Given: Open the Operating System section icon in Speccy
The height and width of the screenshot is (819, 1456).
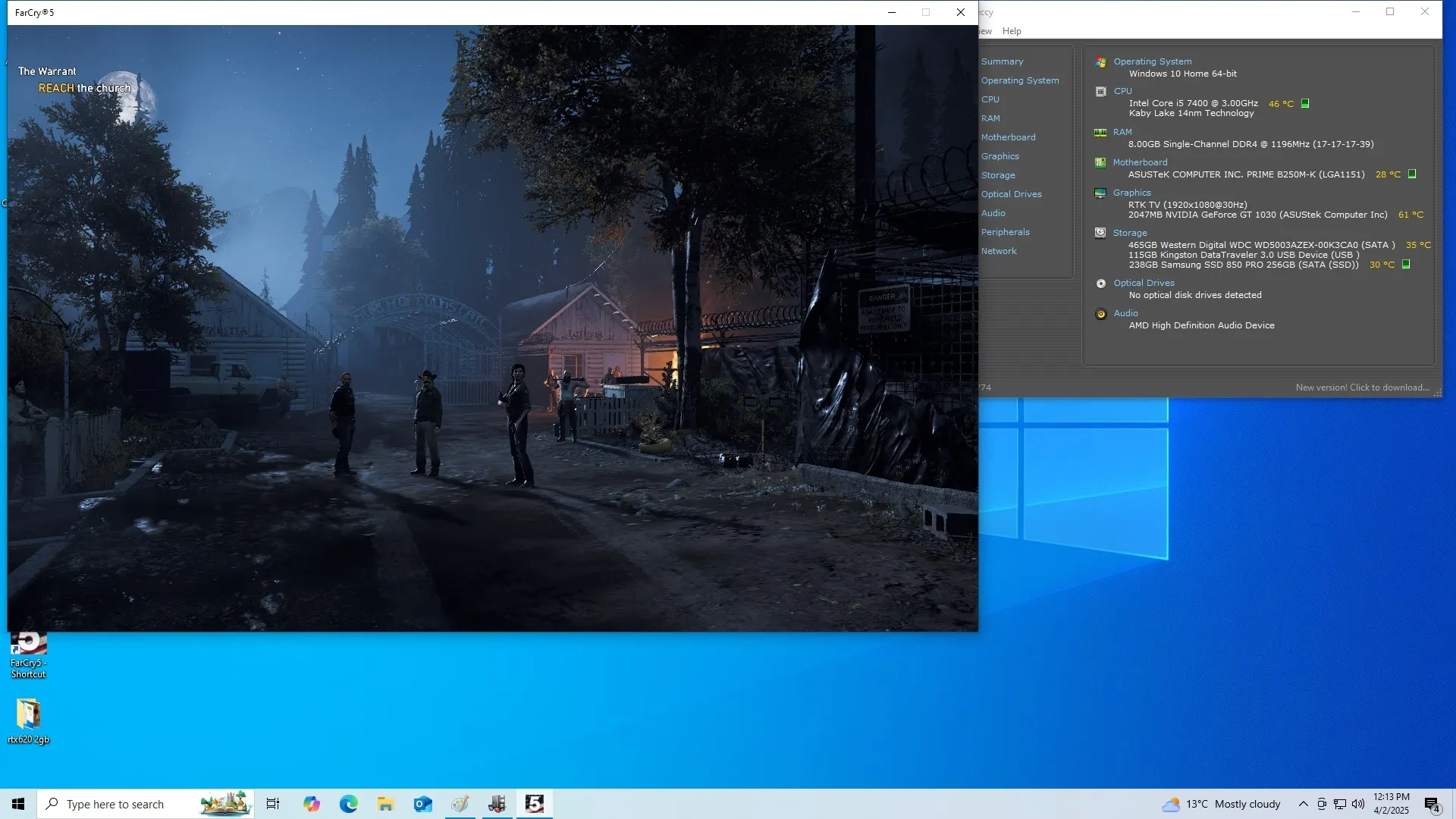Looking at the screenshot, I should [x=1101, y=61].
